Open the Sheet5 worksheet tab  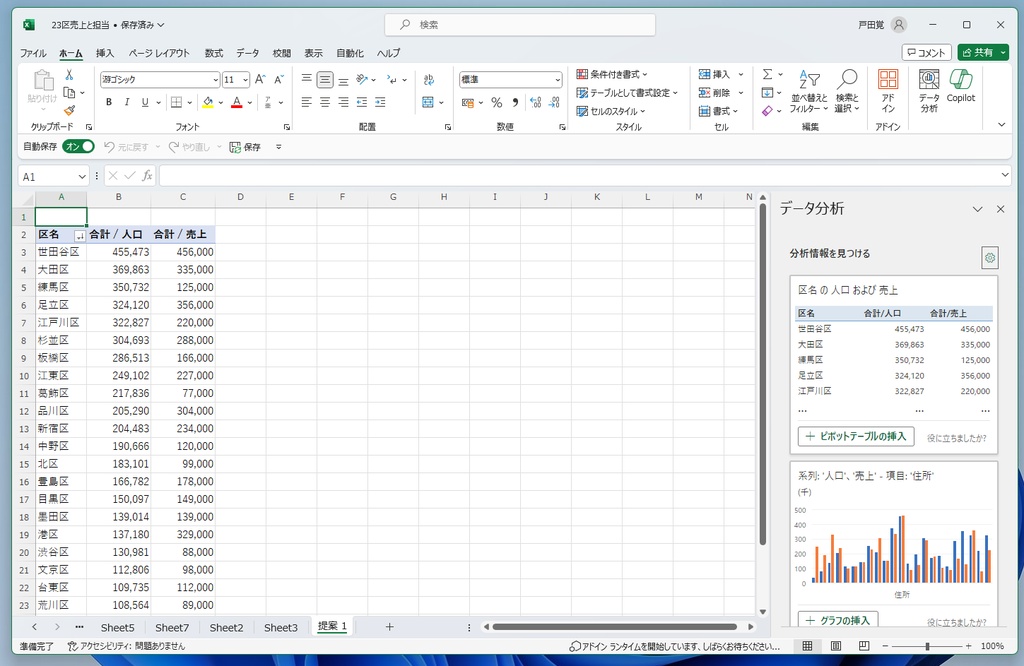(118, 627)
